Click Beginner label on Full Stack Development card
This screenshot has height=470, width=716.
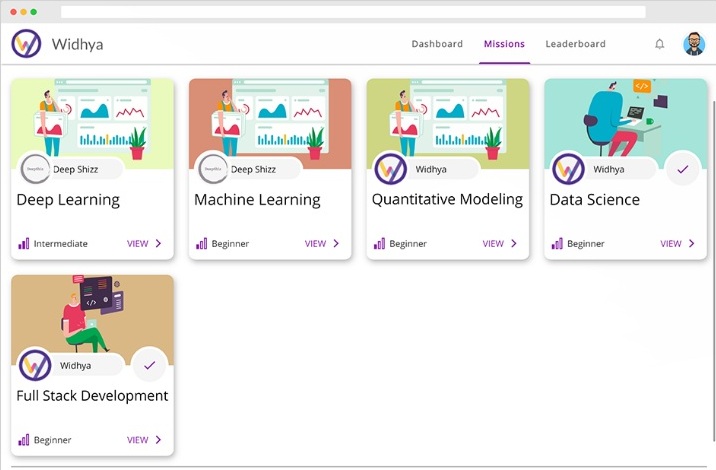[x=53, y=440]
